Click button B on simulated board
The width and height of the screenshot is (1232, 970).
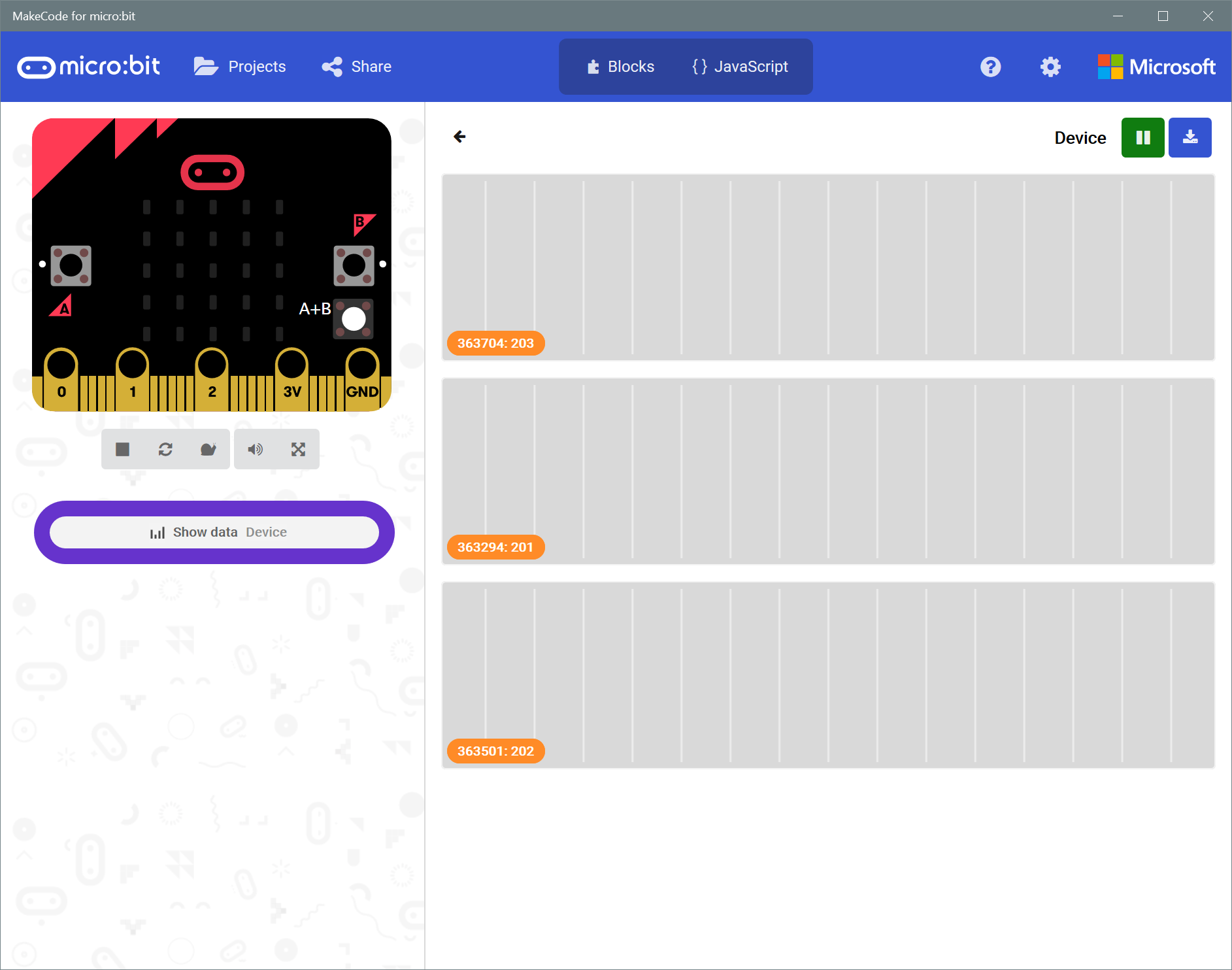354,265
